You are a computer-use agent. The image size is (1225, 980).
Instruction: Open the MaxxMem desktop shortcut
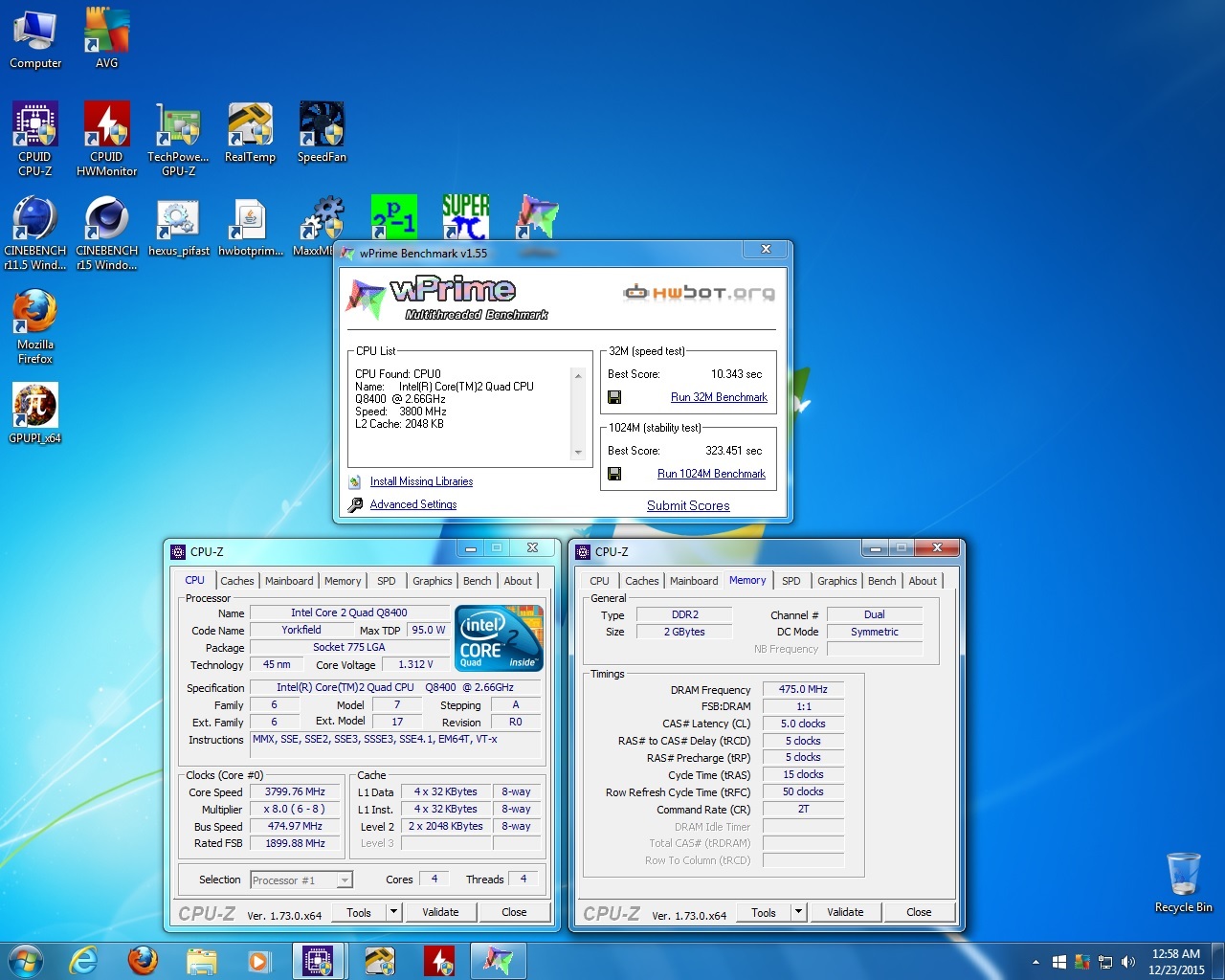(x=322, y=220)
